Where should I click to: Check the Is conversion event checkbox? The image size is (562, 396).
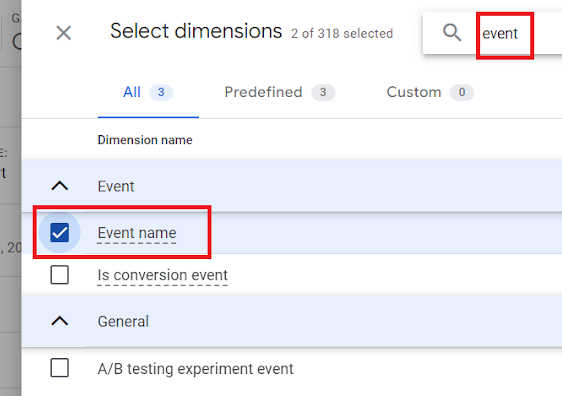pos(59,275)
